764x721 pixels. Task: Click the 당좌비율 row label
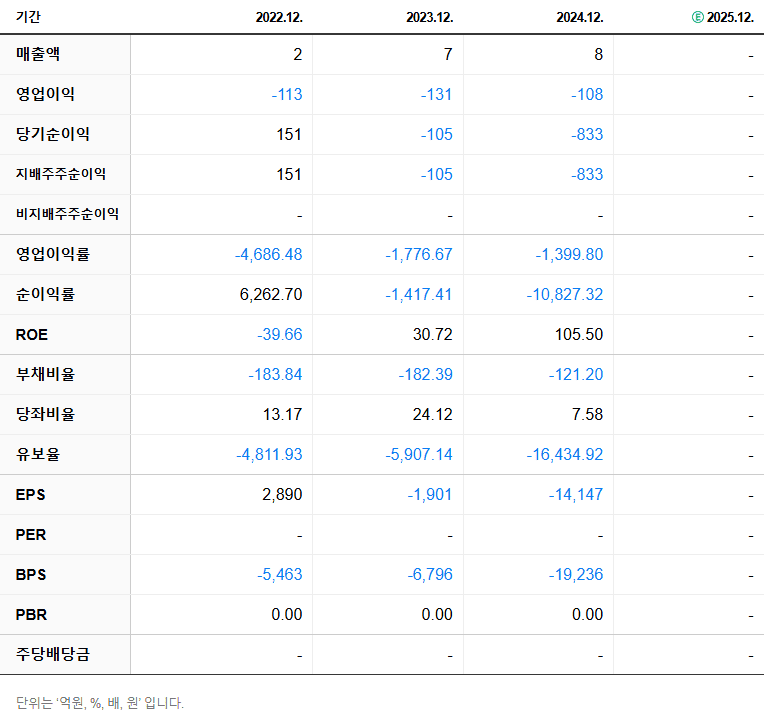pyautogui.click(x=45, y=414)
